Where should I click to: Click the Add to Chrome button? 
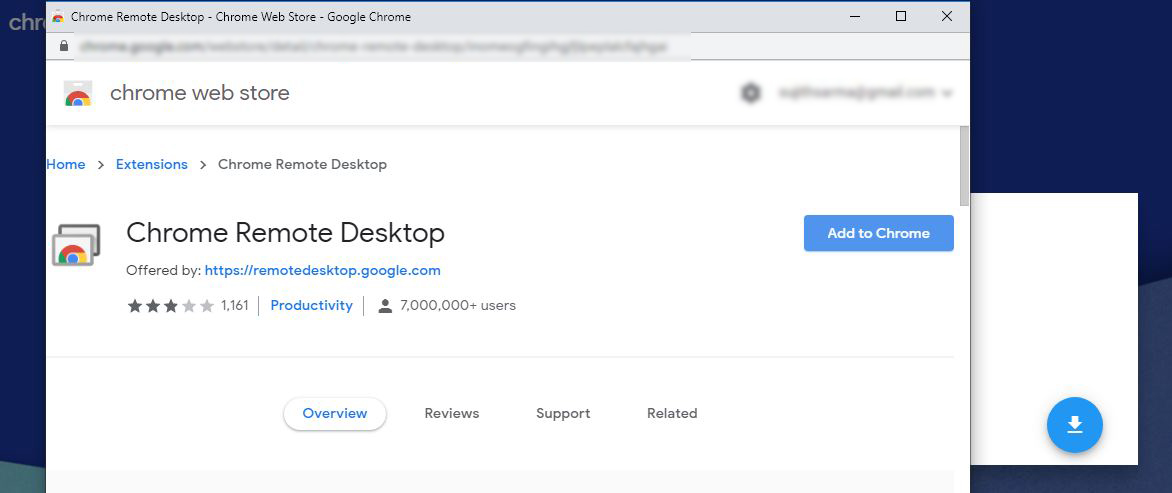pos(878,233)
